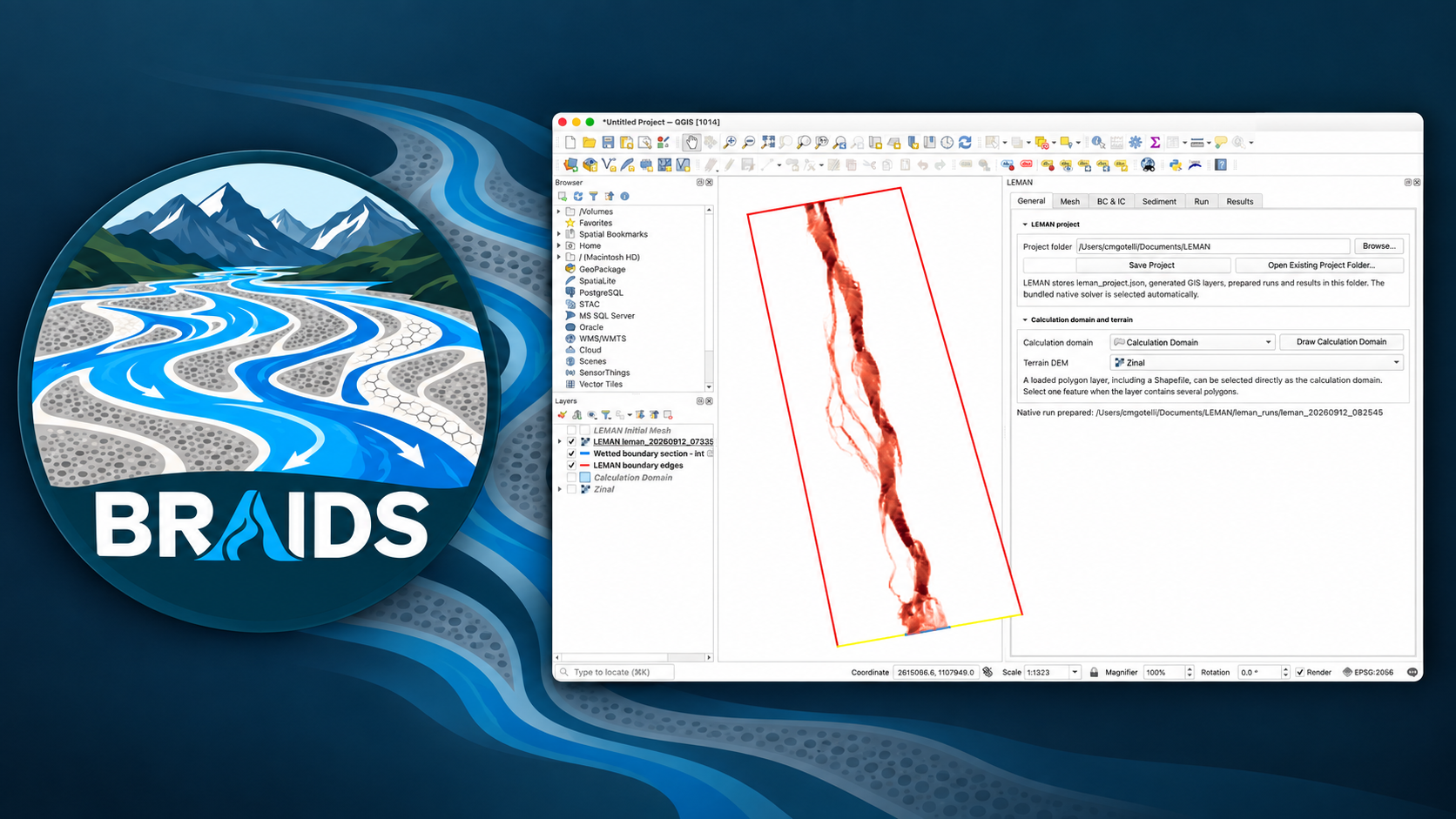Click the Project folder path field

[1213, 246]
